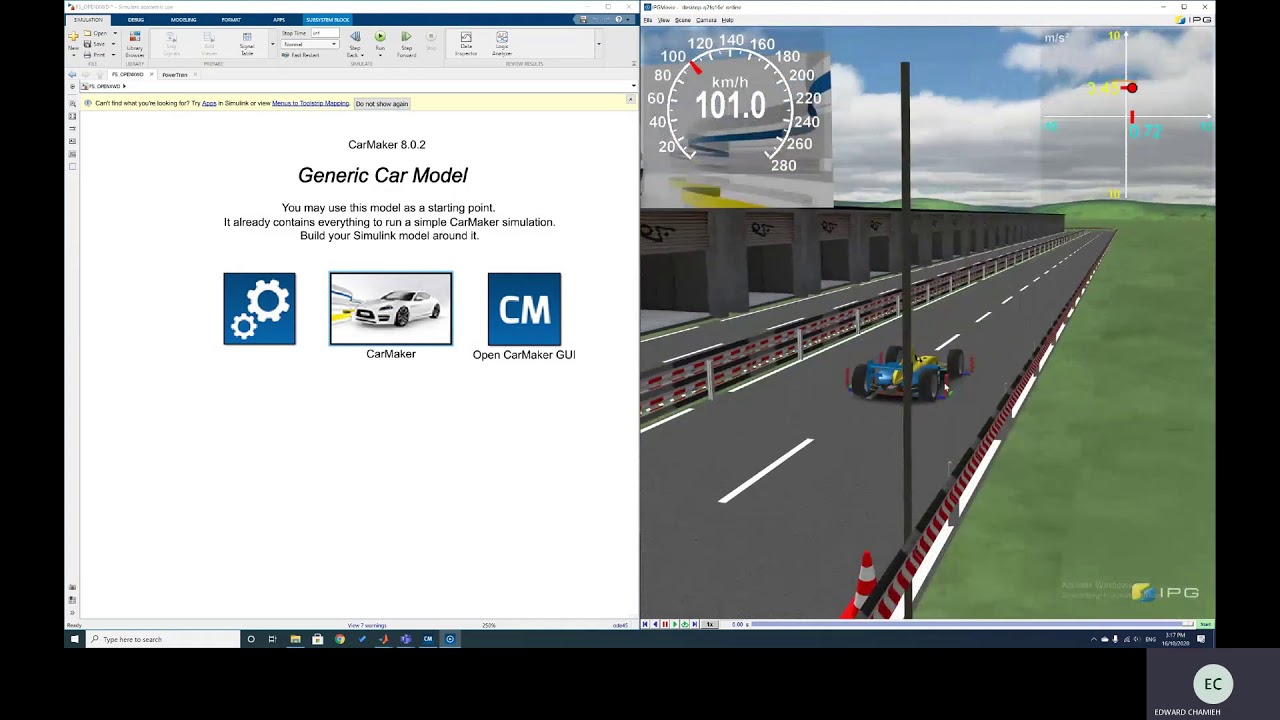Click the Step Back icon
Screen dimensions: 1280x720
(x=355, y=36)
